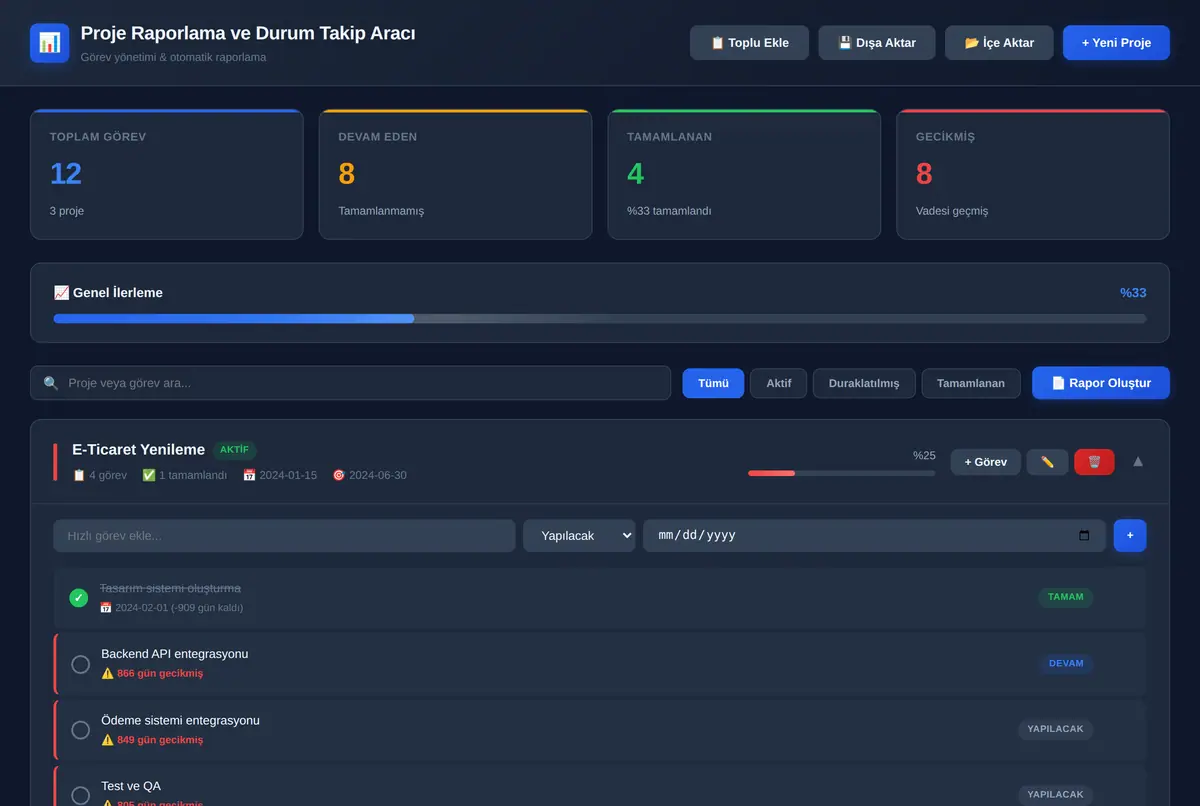Click YAPILACAK badge on Ödeme sistemi entegrasyonu
This screenshot has height=806, width=1200.
[1056, 729]
